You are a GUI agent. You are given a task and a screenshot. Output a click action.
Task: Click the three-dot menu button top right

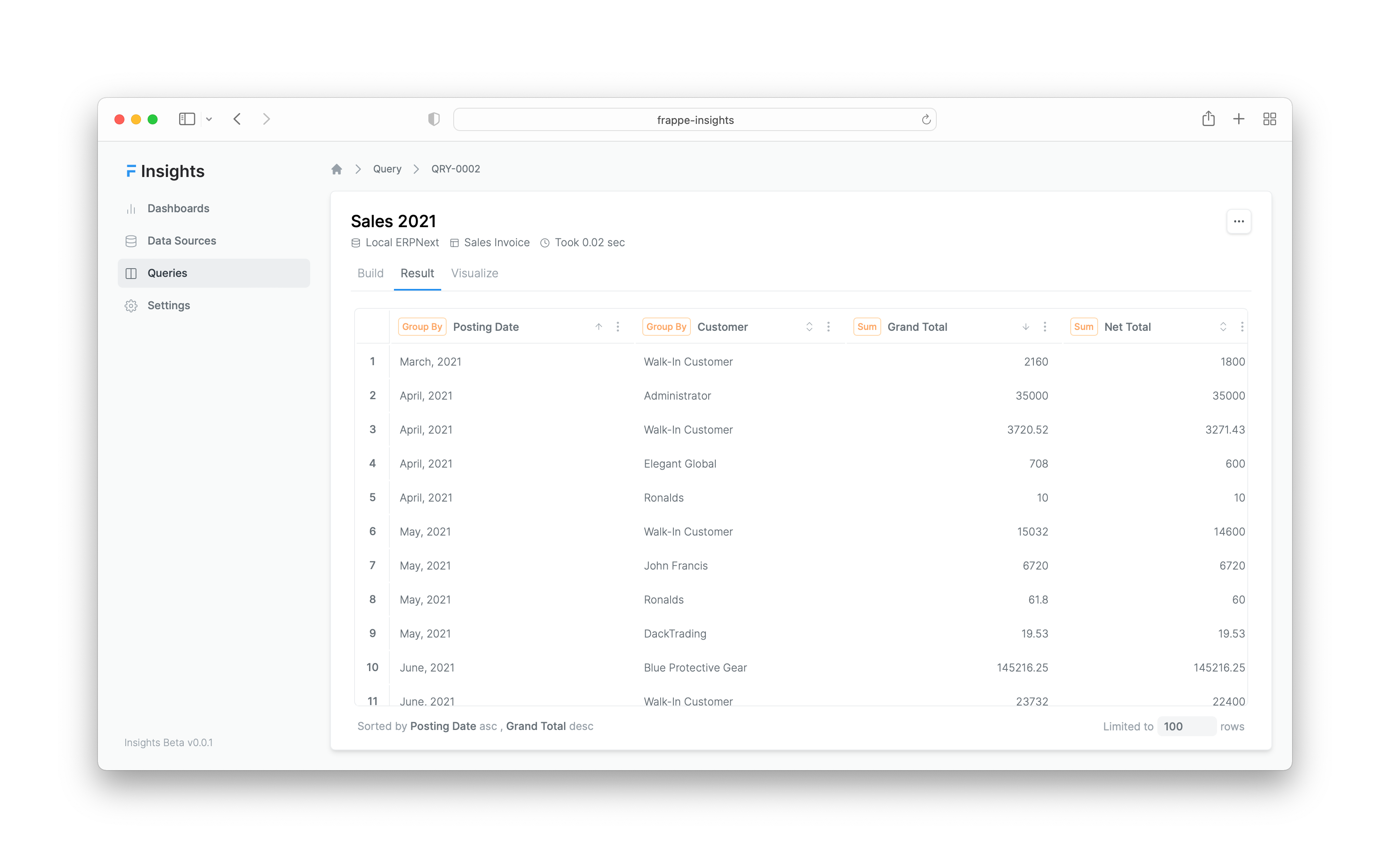click(1239, 221)
